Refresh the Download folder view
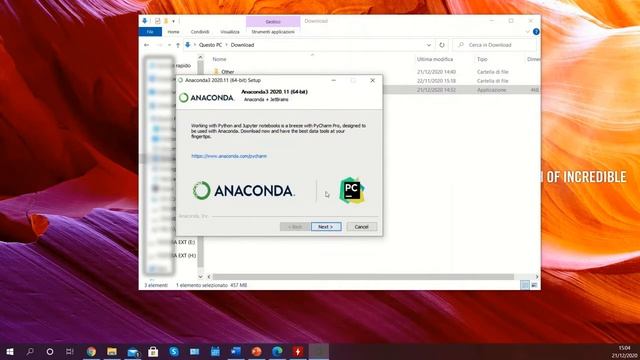Image resolution: width=640 pixels, height=360 pixels. pos(442,45)
